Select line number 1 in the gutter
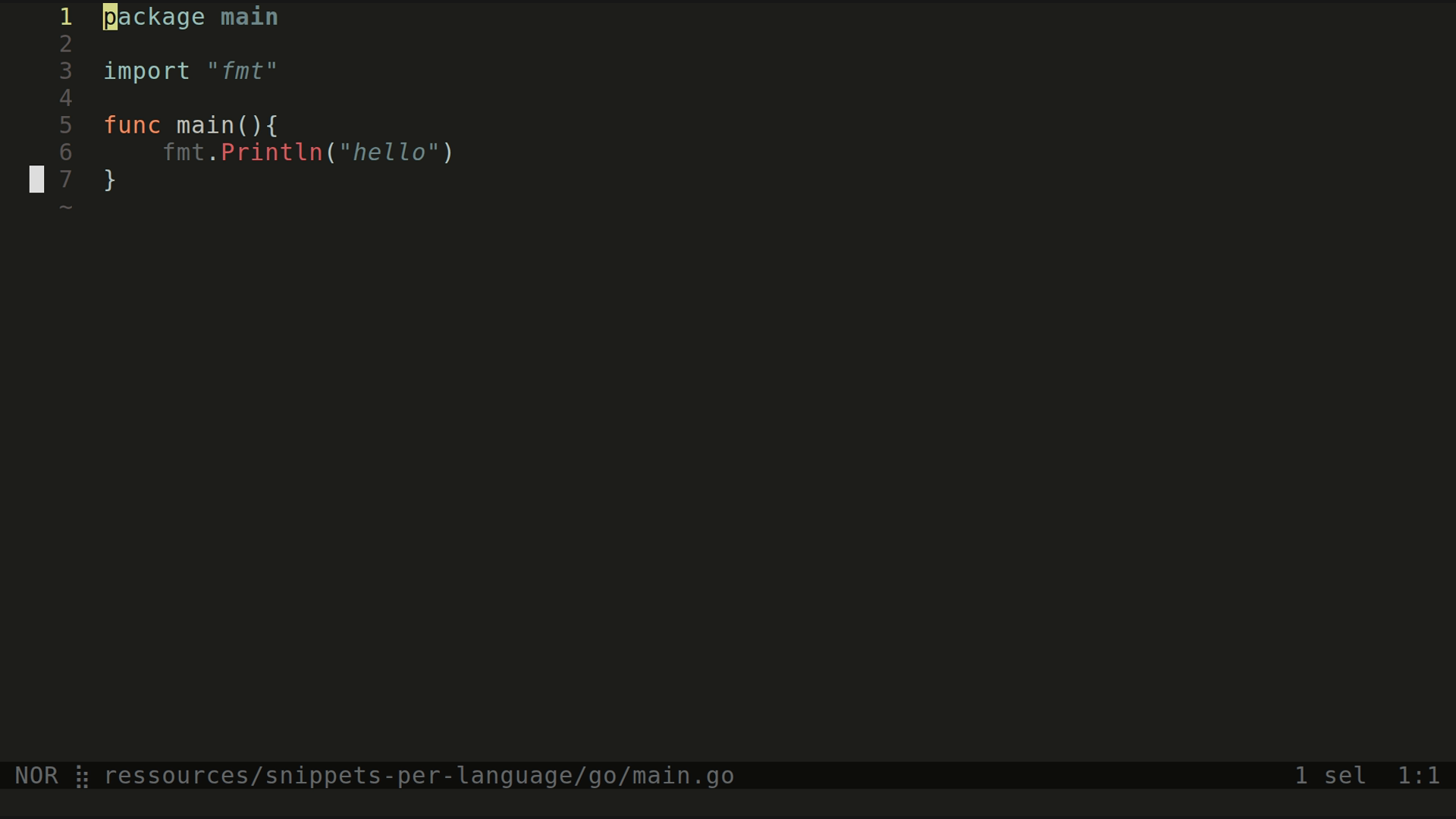This screenshot has height=819, width=1456. [x=66, y=17]
